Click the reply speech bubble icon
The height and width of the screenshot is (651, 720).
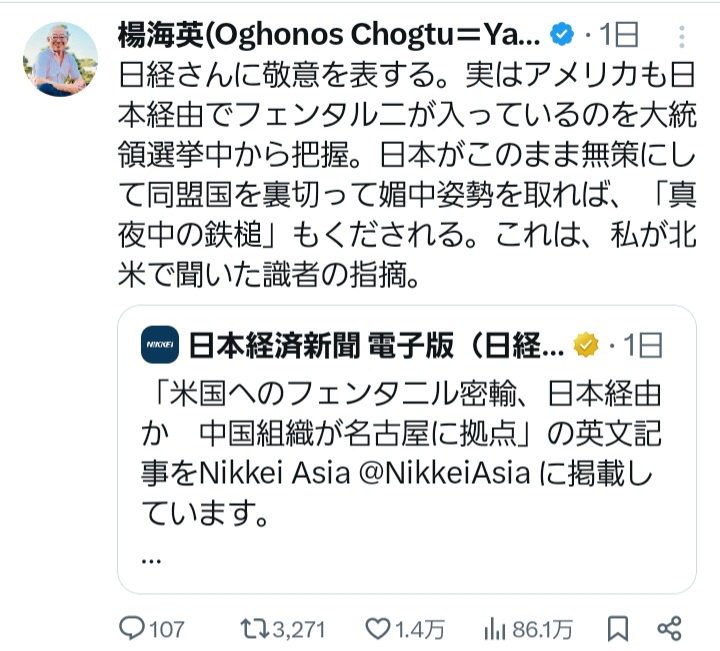pos(133,628)
